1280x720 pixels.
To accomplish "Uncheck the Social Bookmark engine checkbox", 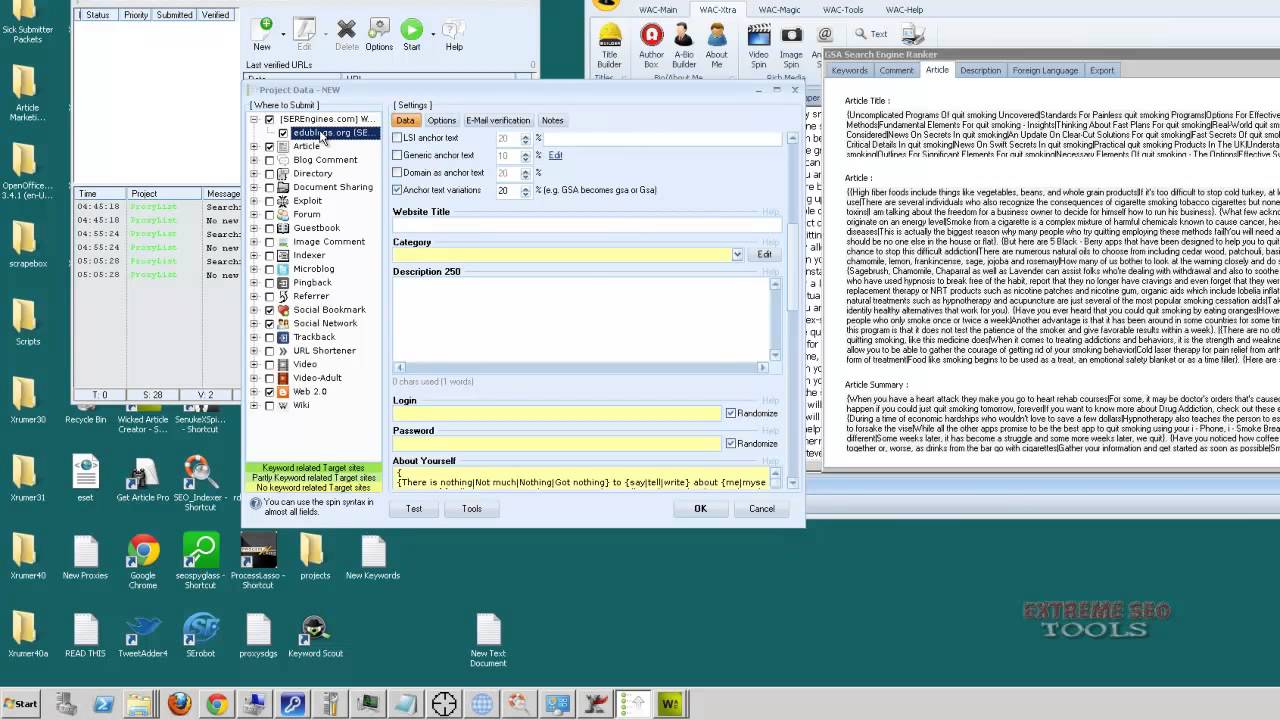I will point(269,310).
